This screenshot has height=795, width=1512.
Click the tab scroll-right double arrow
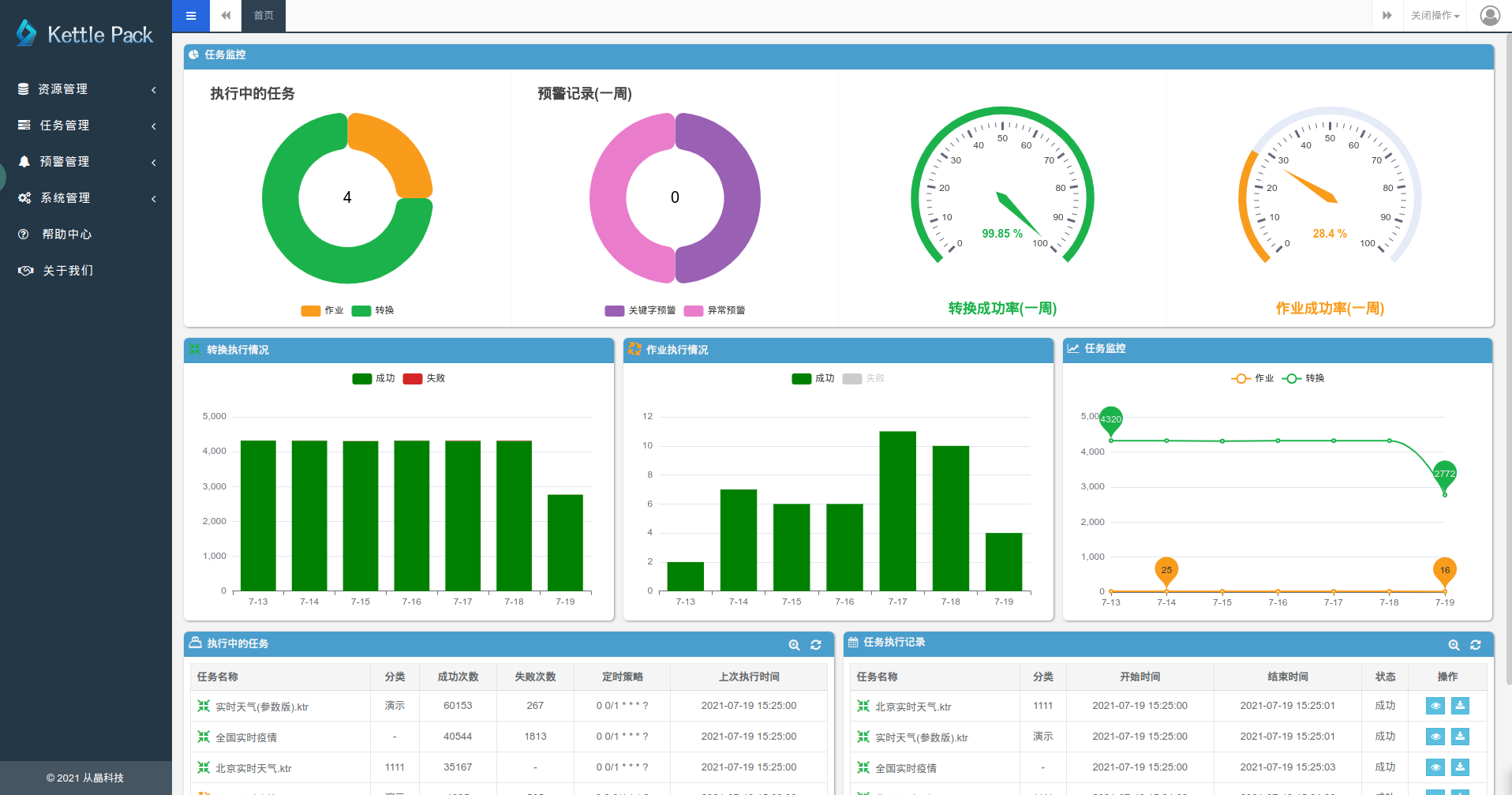point(1387,15)
